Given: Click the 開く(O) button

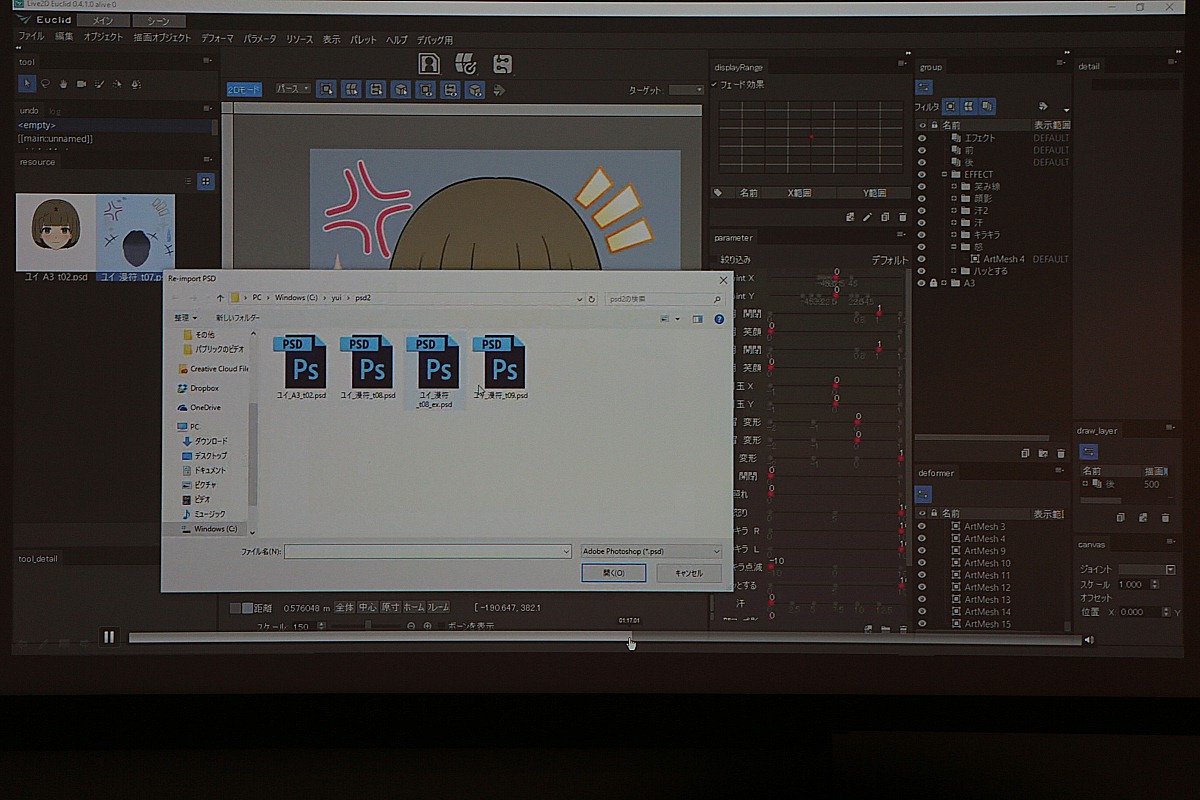Looking at the screenshot, I should pos(613,573).
